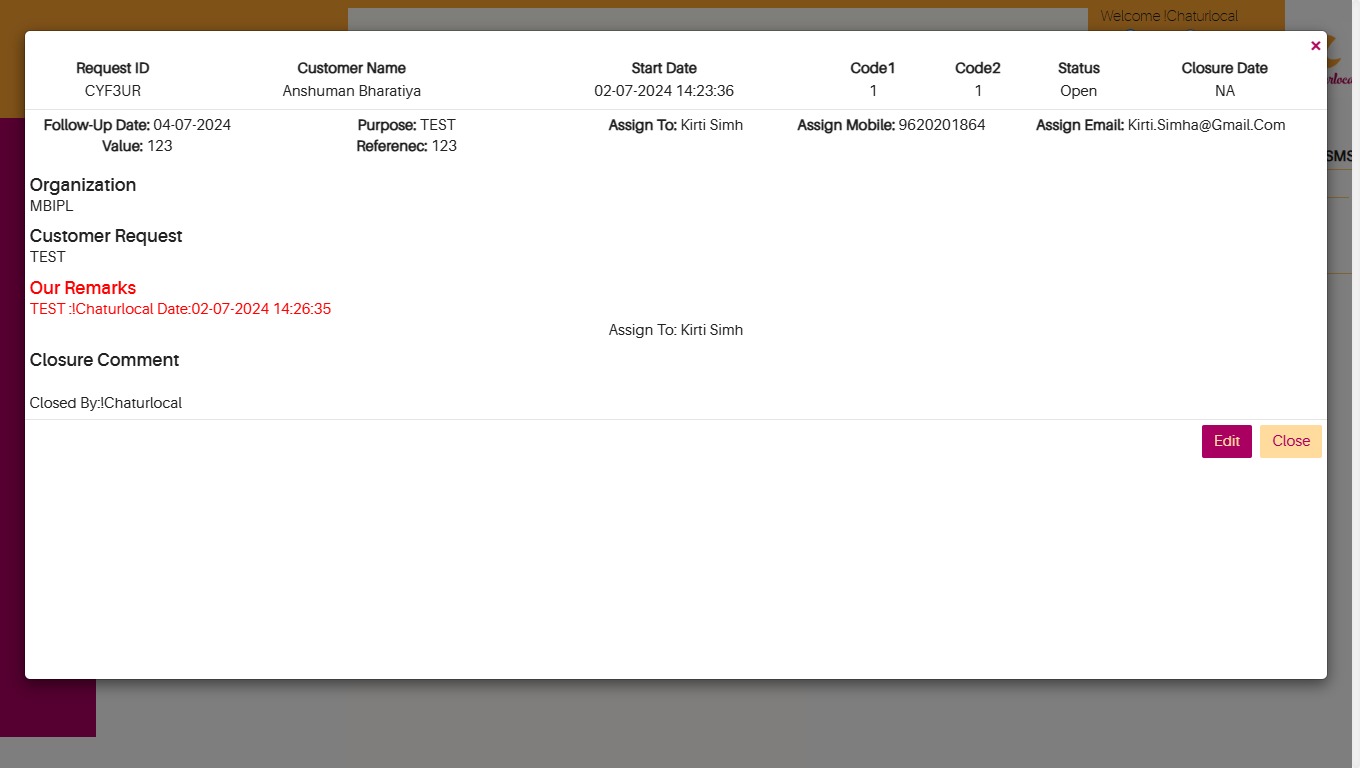Click the Code1 column header
The height and width of the screenshot is (768, 1360).
click(873, 68)
